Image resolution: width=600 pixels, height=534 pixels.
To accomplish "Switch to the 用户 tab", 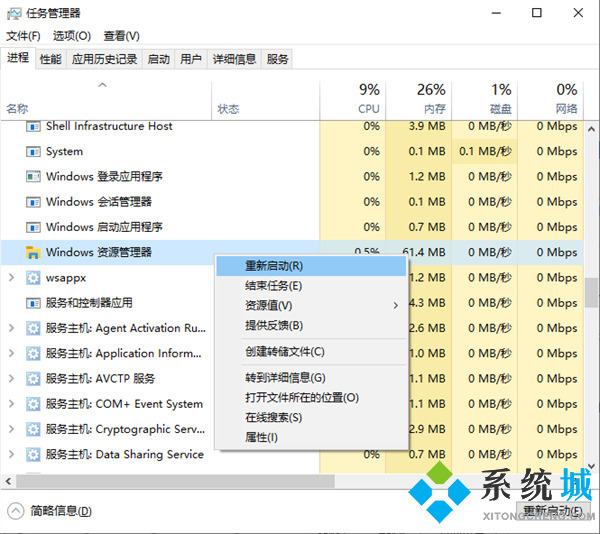I will 191,59.
